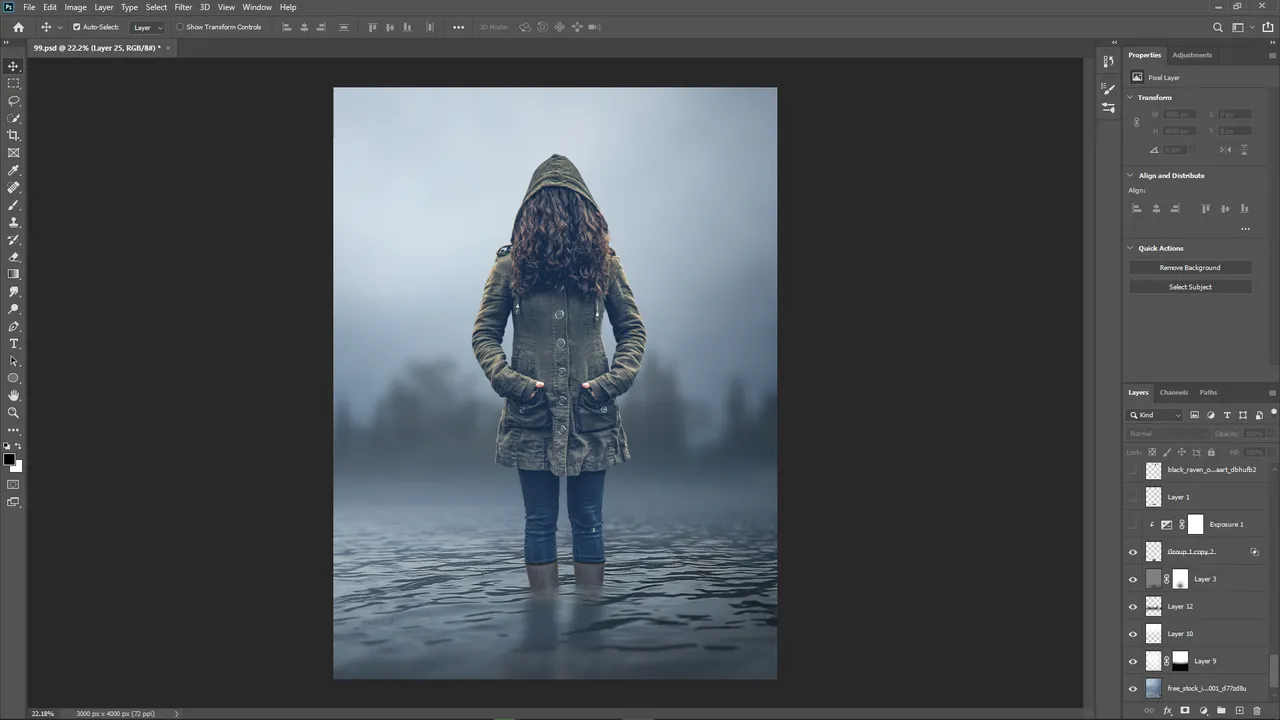The height and width of the screenshot is (720, 1280).
Task: Select the Path Selection tool
Action: point(13,361)
